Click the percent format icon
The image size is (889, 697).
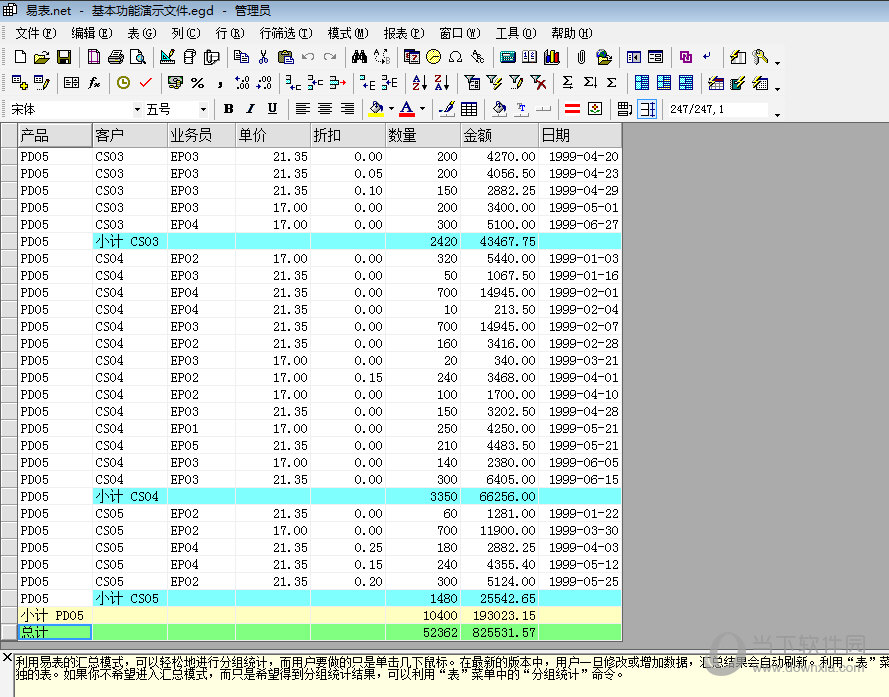pyautogui.click(x=197, y=83)
